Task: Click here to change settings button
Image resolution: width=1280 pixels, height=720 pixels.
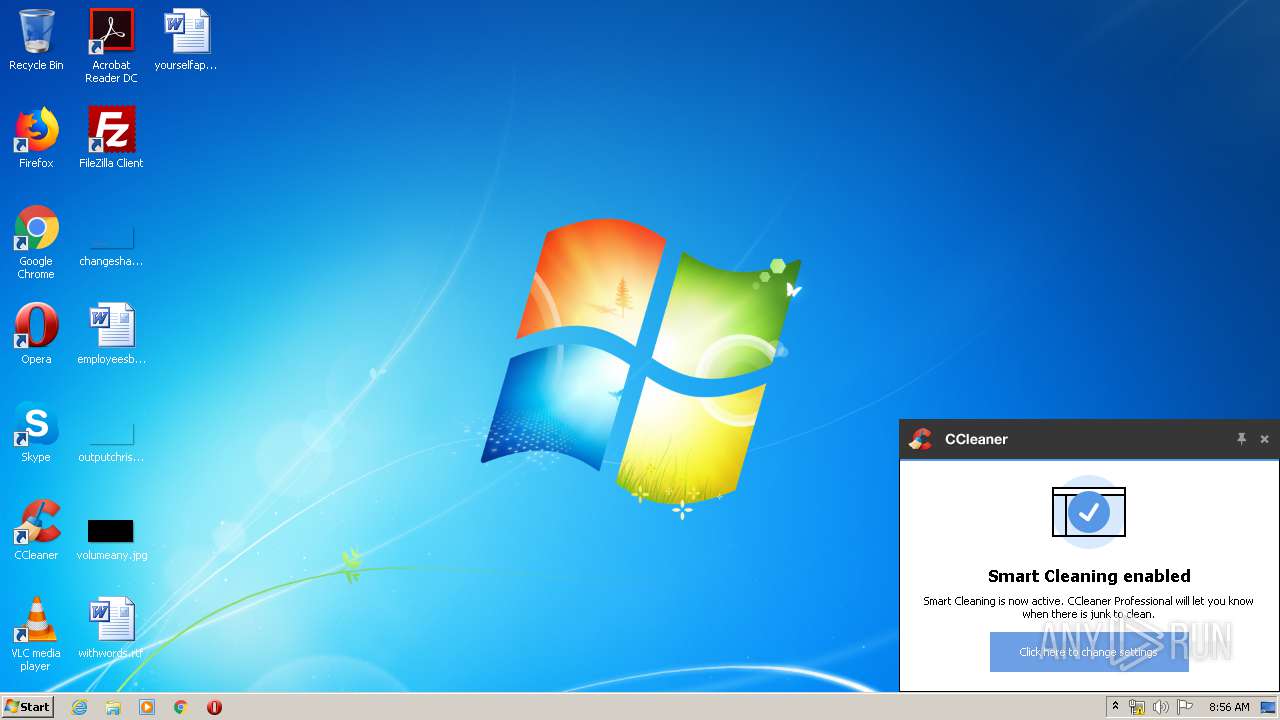Action: click(x=1089, y=652)
